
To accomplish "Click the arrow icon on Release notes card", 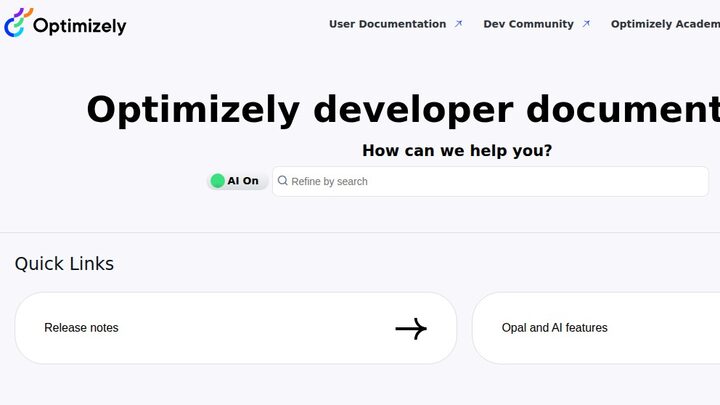I will pos(411,328).
